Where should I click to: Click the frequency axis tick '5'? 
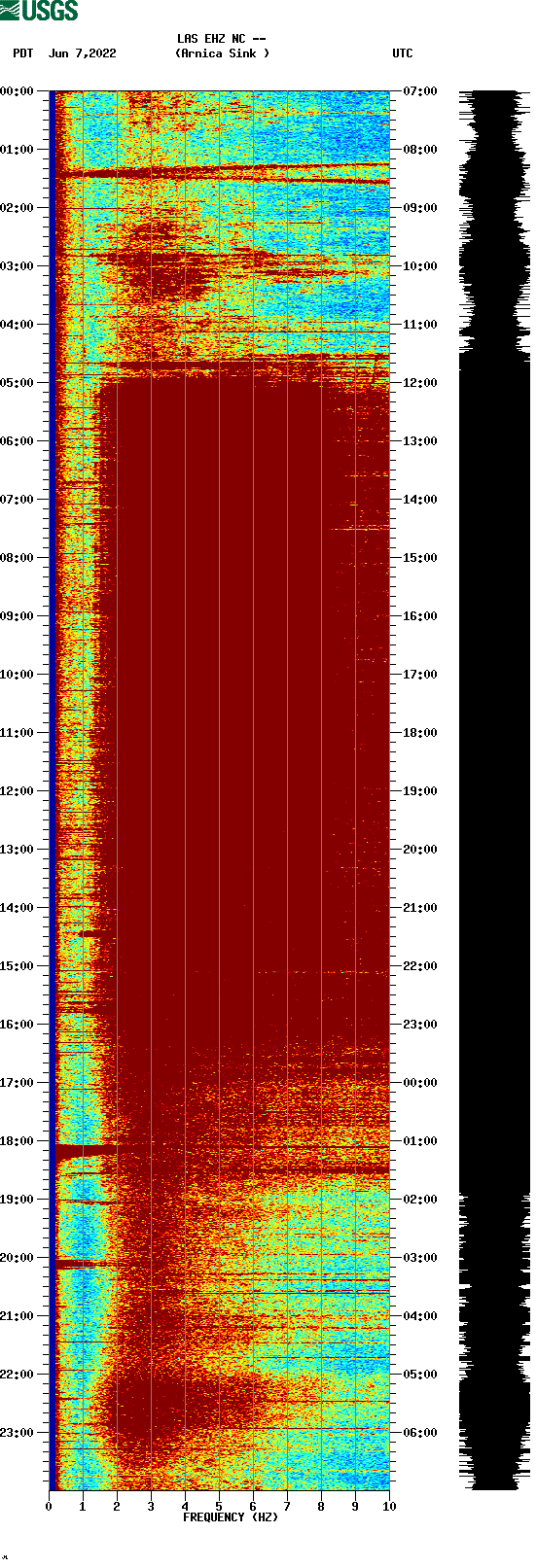(x=219, y=1507)
